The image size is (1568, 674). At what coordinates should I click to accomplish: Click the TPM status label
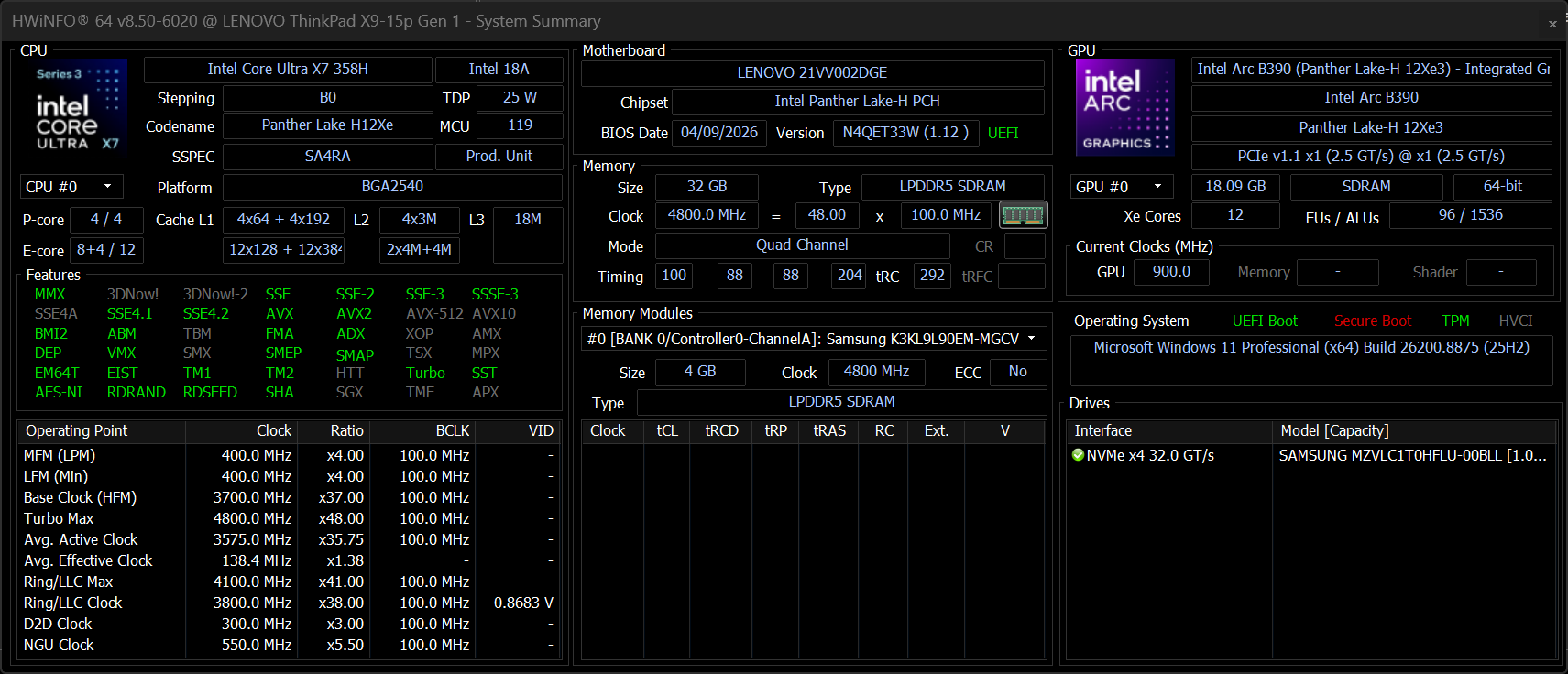1455,321
